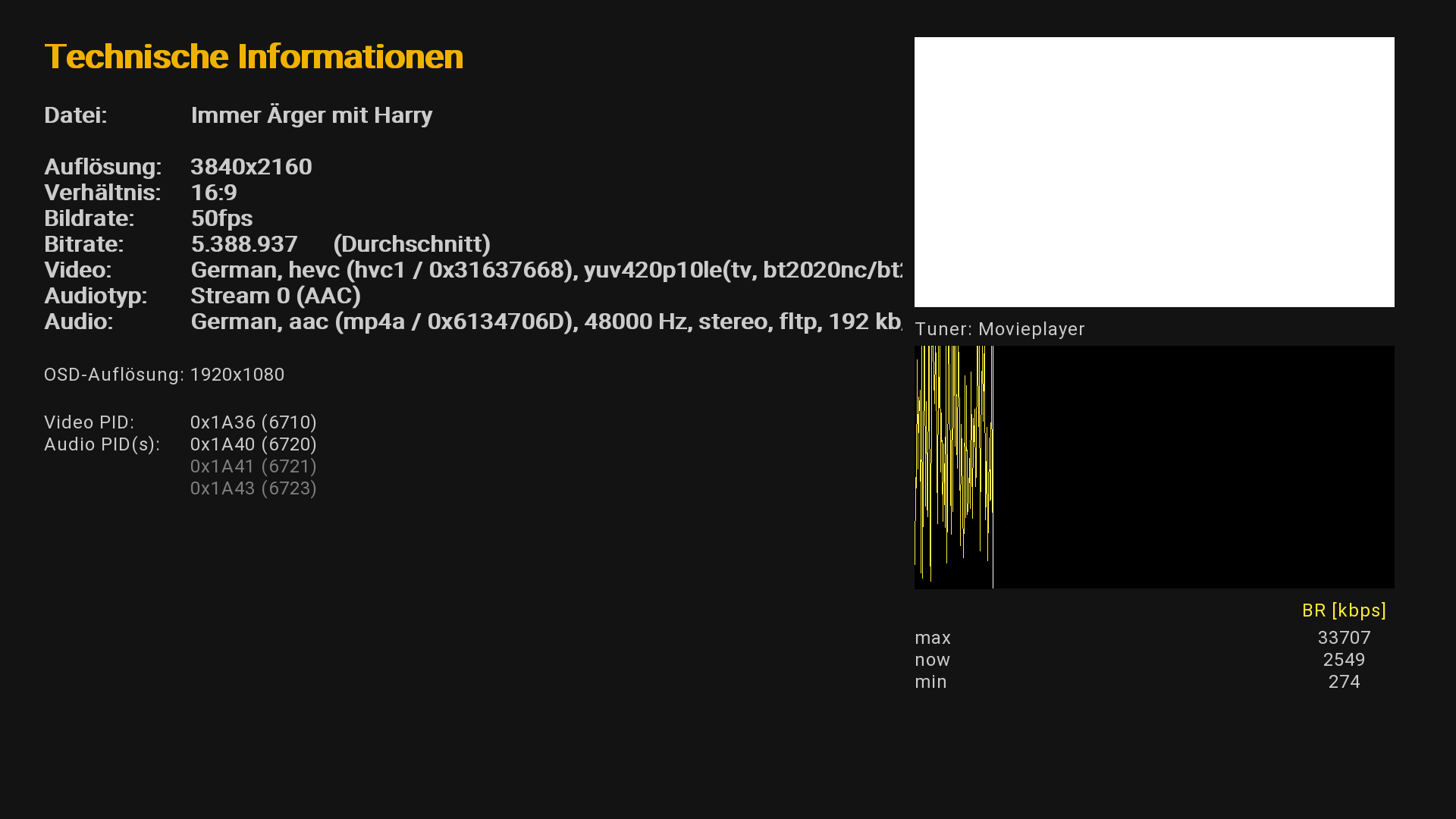
Task: Click the black video preview window
Action: (1153, 172)
